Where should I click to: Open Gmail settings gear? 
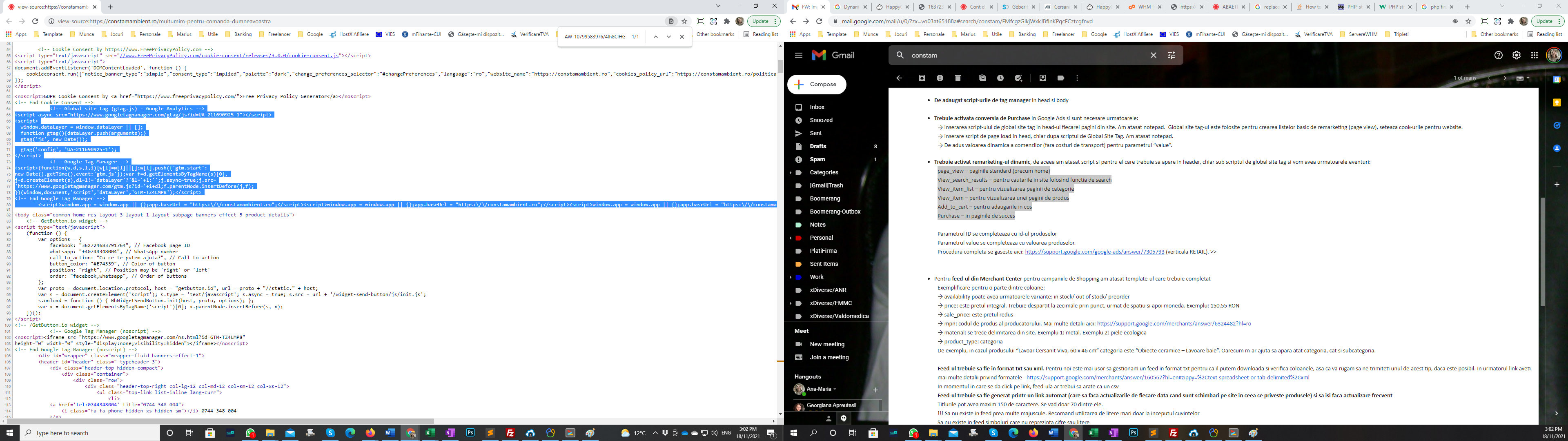point(1516,55)
